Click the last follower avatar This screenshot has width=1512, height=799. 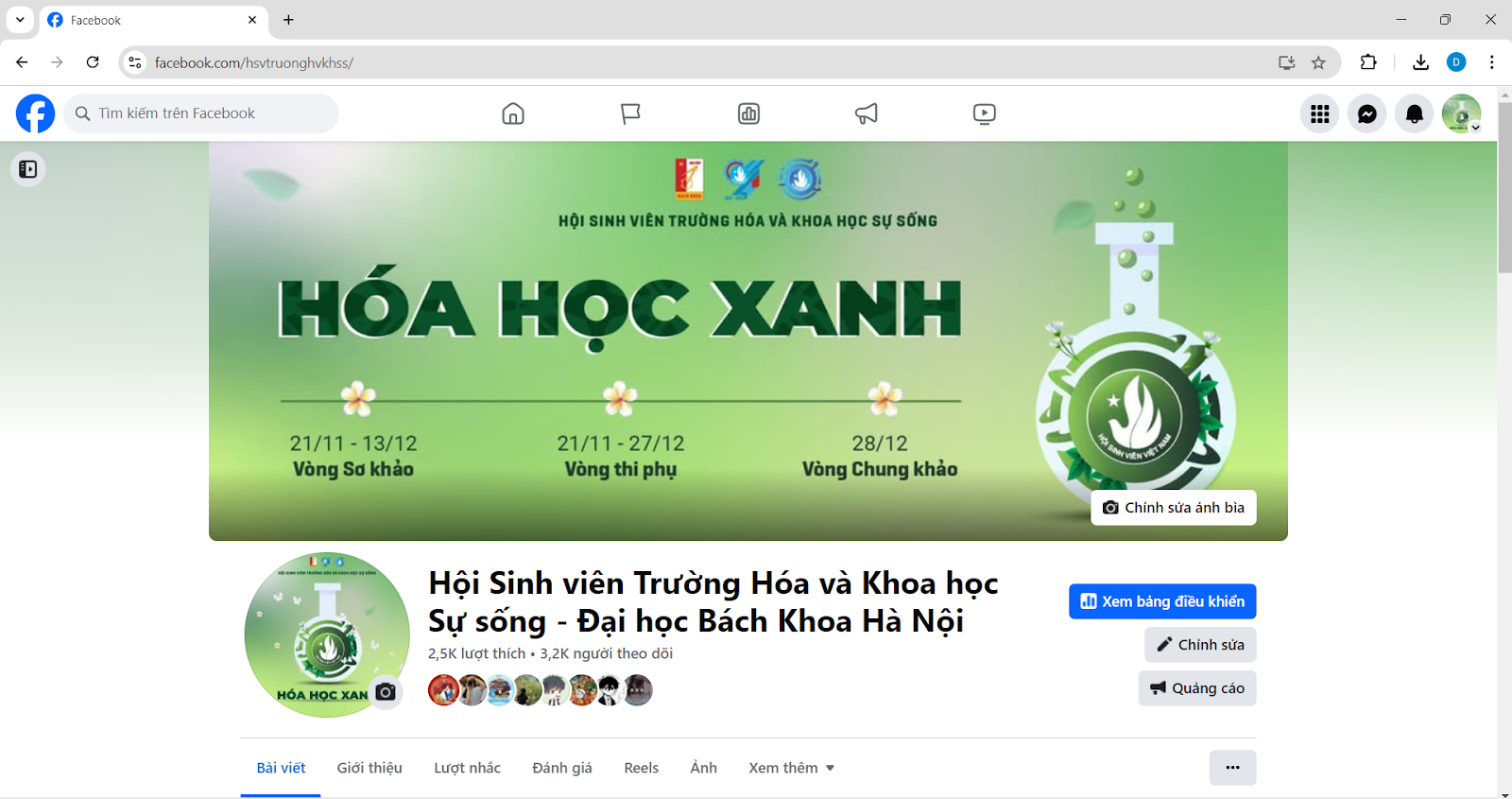pyautogui.click(x=637, y=690)
